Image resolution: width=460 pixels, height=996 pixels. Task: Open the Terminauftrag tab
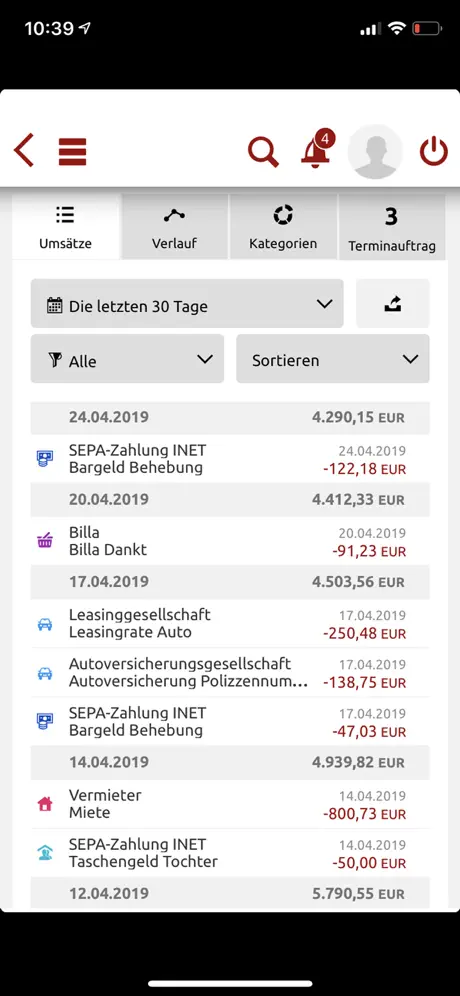(x=392, y=227)
